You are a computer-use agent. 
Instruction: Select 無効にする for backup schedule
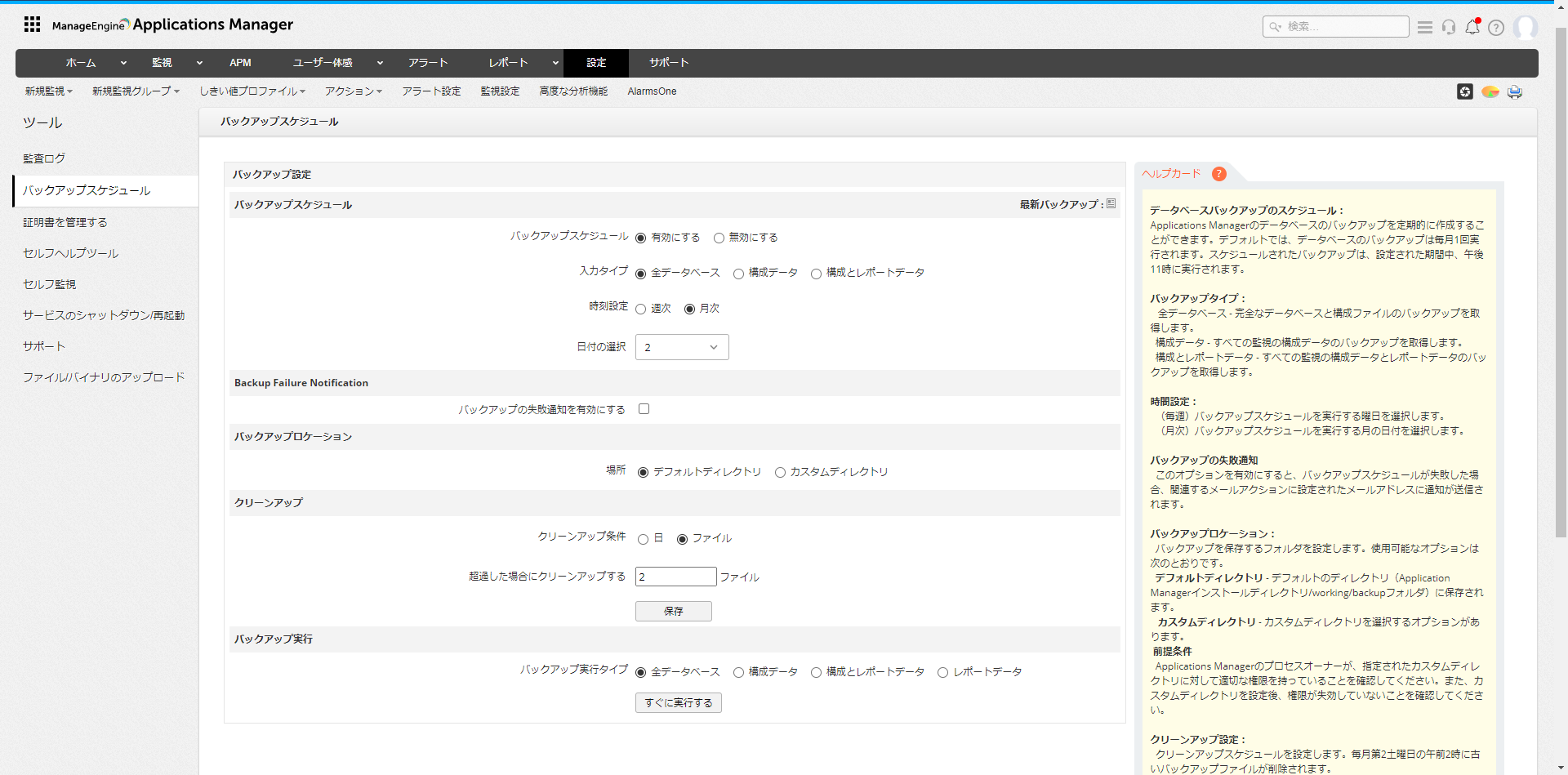coord(719,238)
